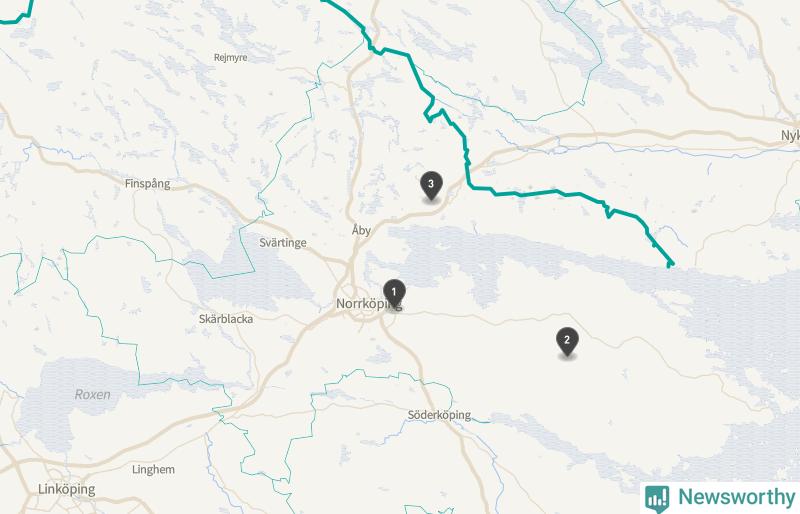Click the Söderköping town label
Viewport: 800px width, 514px height.
pos(439,415)
